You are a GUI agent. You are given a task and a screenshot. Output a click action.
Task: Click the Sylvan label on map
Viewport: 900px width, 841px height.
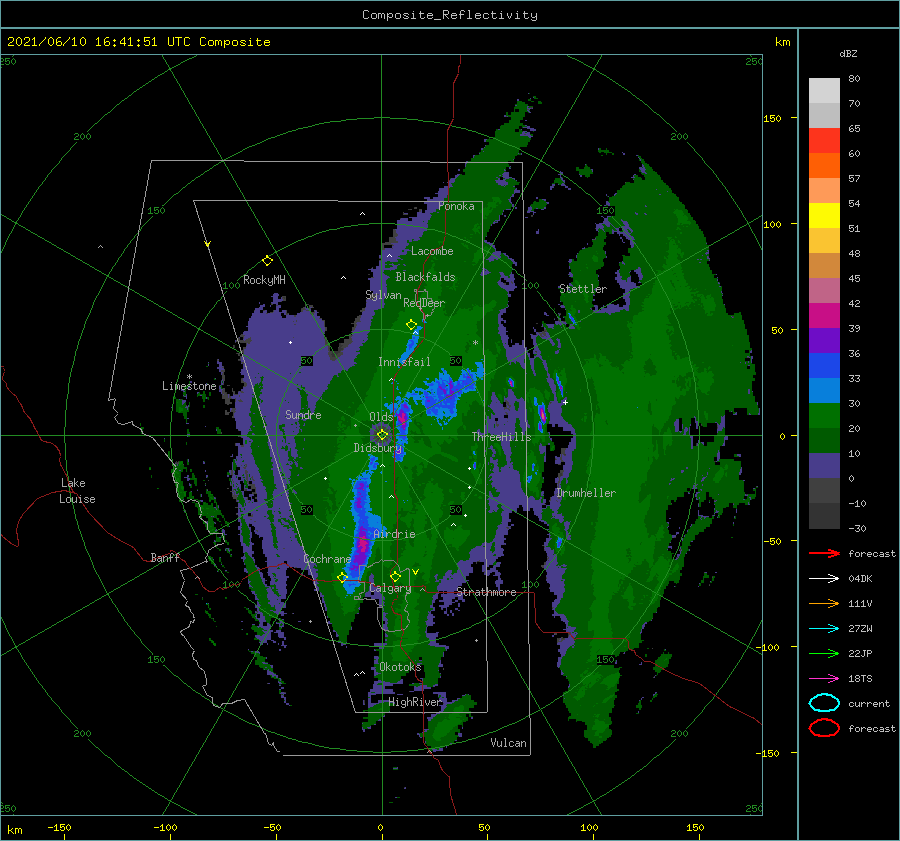tap(383, 295)
